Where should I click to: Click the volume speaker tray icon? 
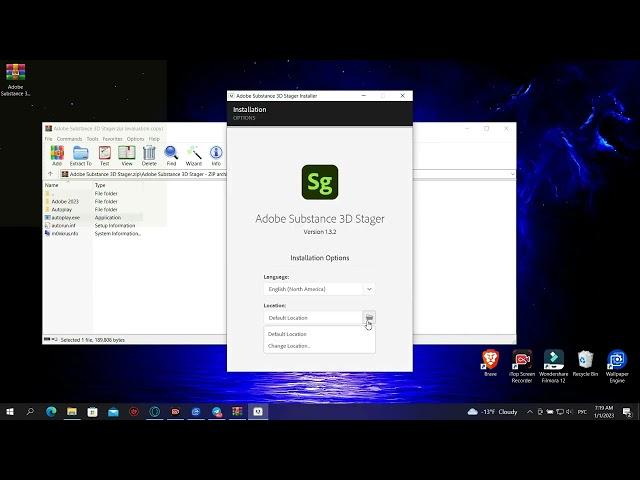click(x=569, y=412)
